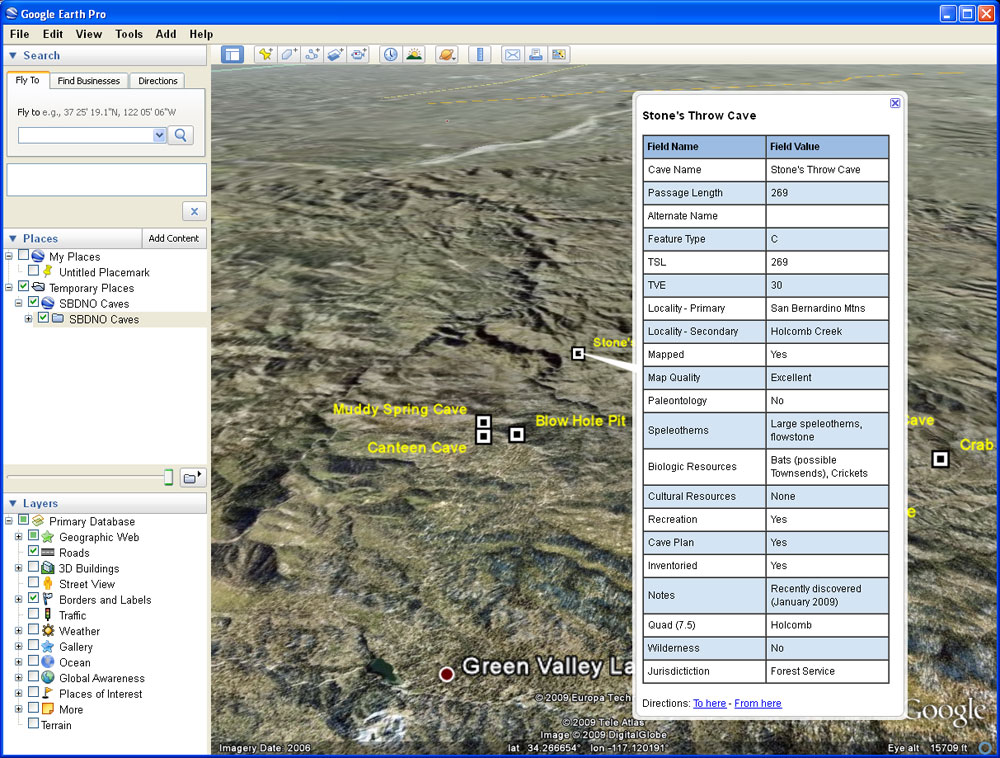Show historical imagery clock icon
The image size is (1000, 758).
point(390,55)
